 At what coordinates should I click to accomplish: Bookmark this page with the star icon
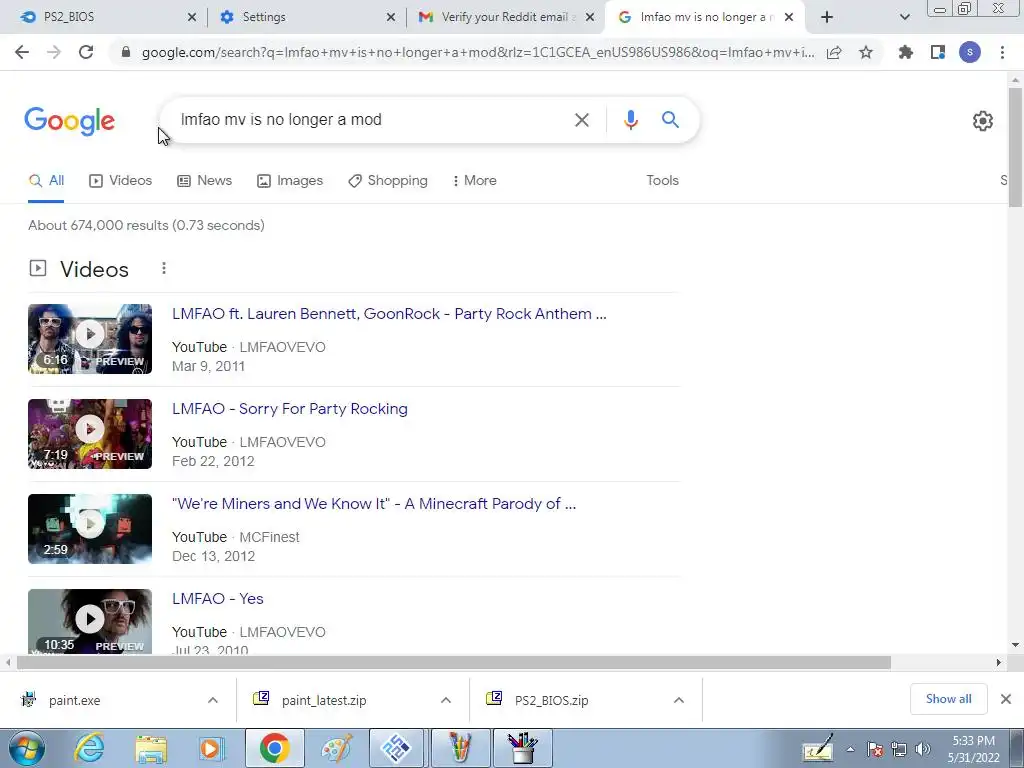pyautogui.click(x=866, y=52)
